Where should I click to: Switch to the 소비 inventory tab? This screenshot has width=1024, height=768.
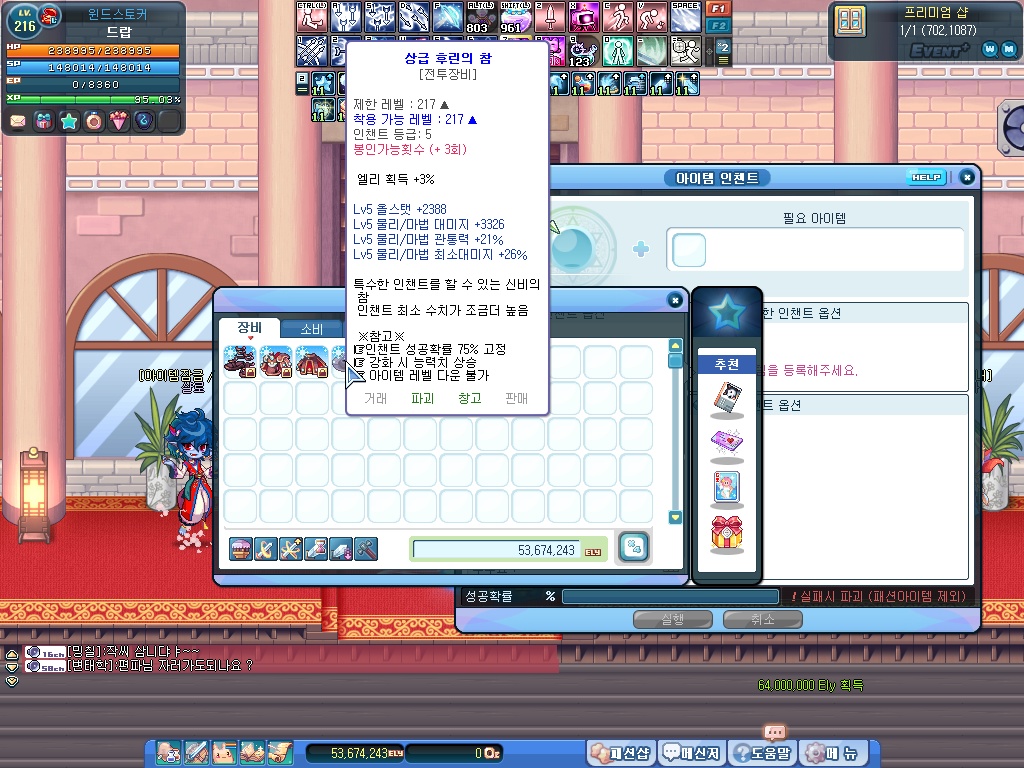(x=311, y=329)
